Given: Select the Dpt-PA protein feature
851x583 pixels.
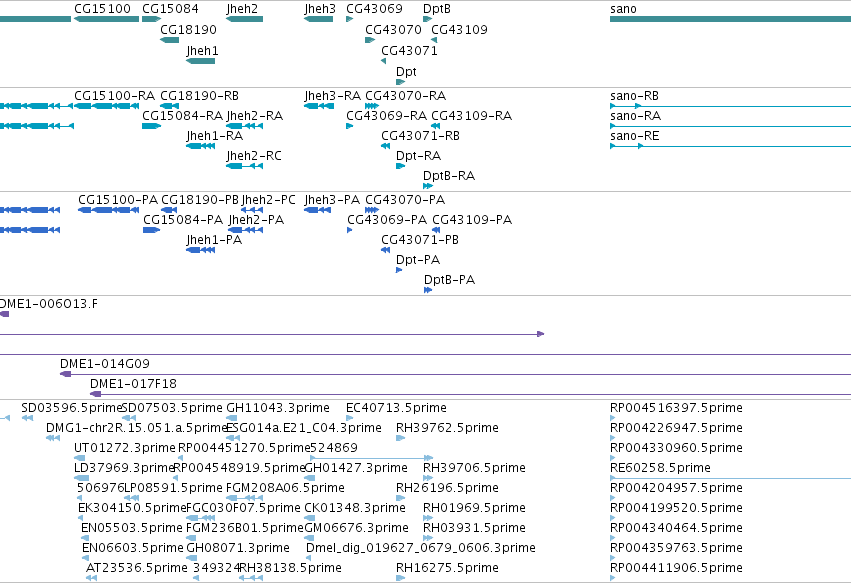Looking at the screenshot, I should (399, 270).
